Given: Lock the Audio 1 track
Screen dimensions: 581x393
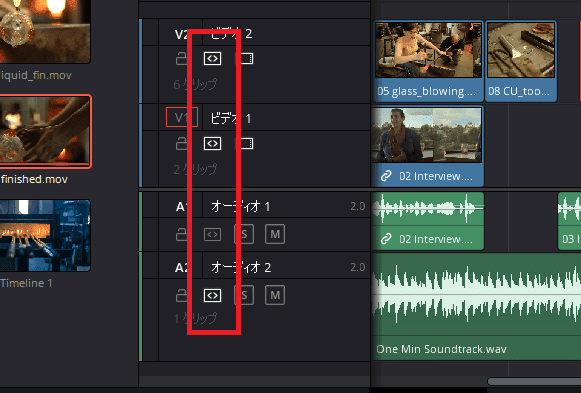Looking at the screenshot, I should pyautogui.click(x=181, y=234).
